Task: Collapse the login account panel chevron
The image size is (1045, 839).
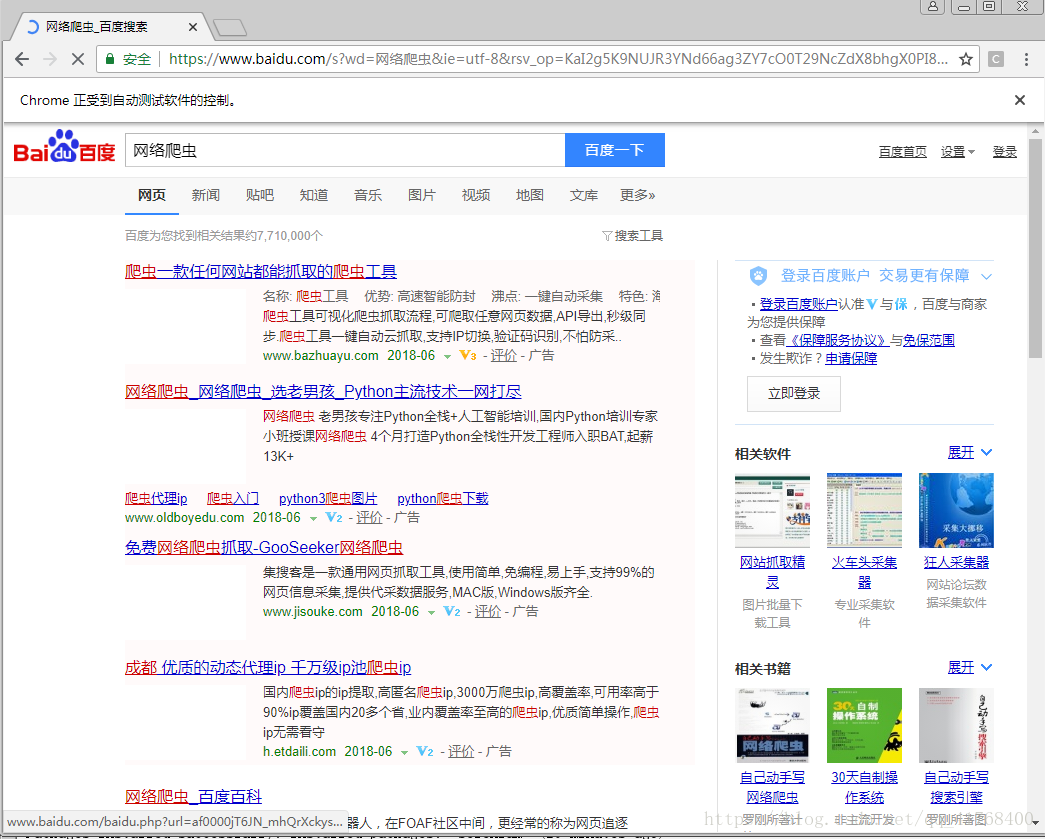Action: (987, 276)
